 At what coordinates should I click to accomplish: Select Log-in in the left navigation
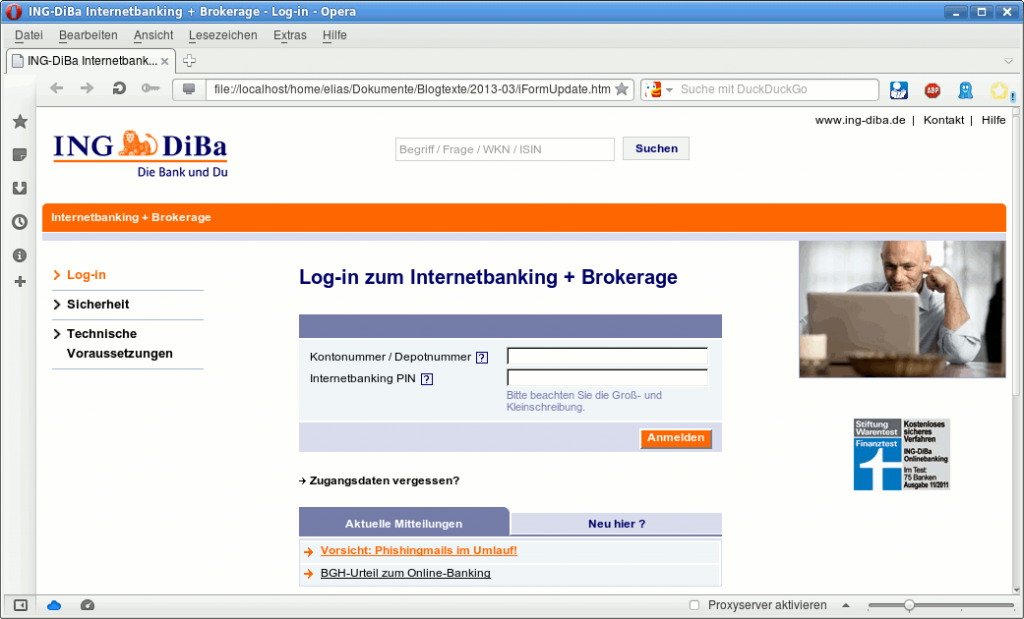[86, 275]
